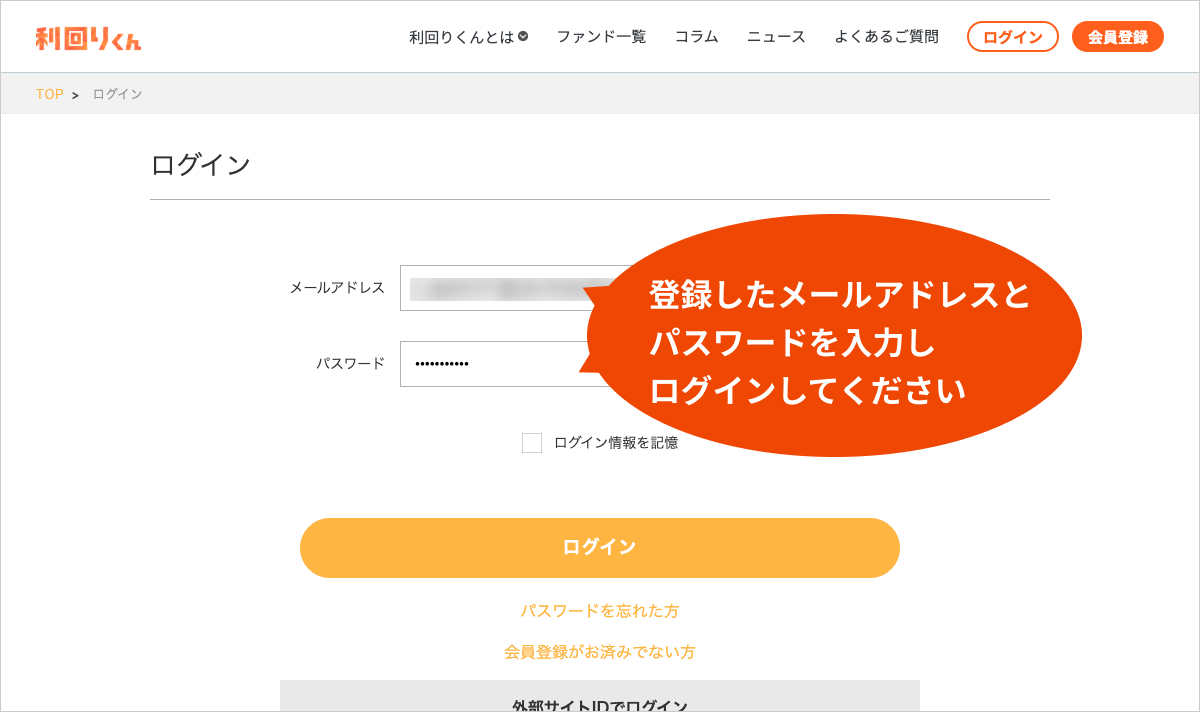Click the メールアドレス field label

(x=337, y=288)
